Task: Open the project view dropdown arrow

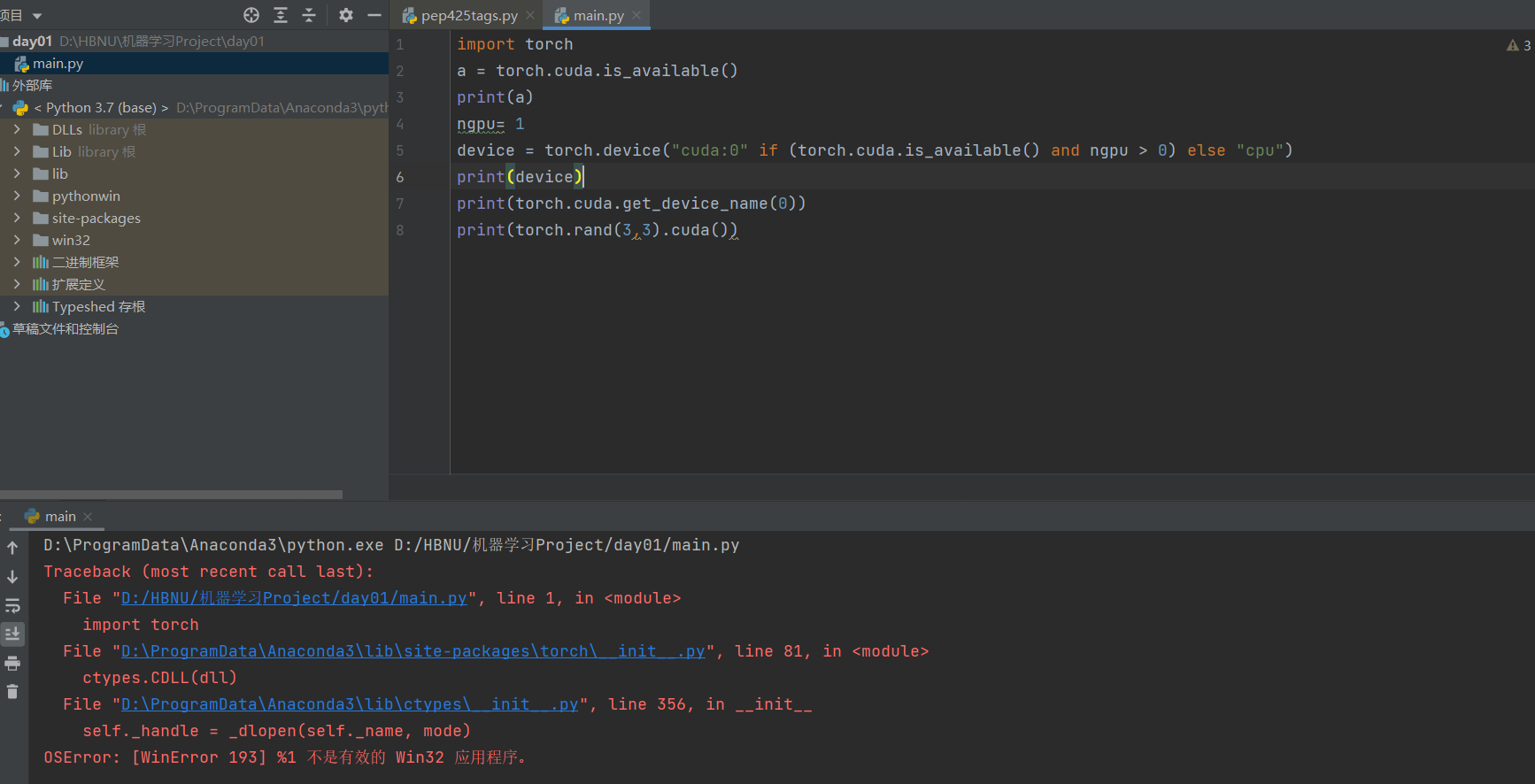Action: coord(37,16)
